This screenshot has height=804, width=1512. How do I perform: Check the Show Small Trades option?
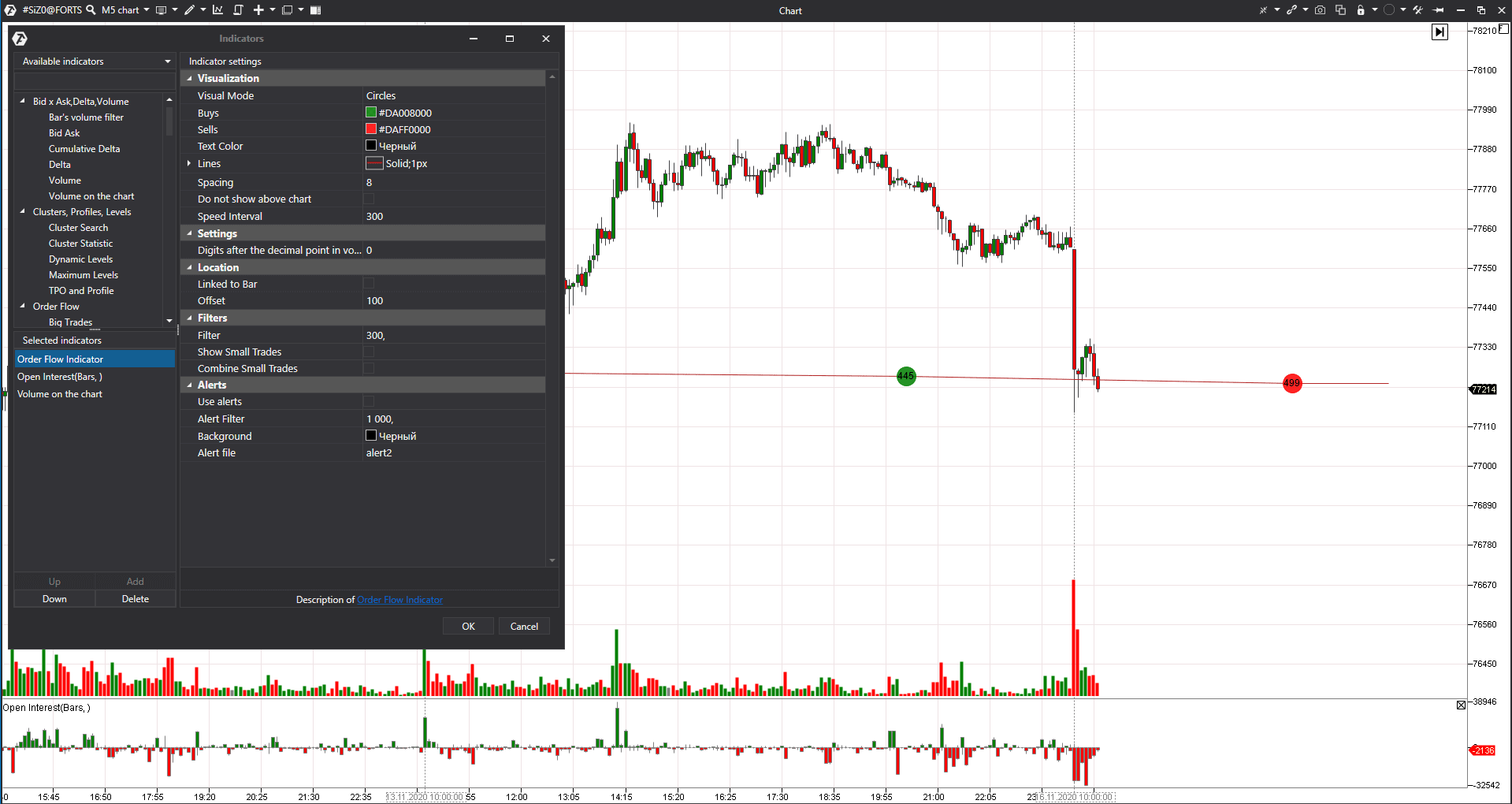point(369,352)
